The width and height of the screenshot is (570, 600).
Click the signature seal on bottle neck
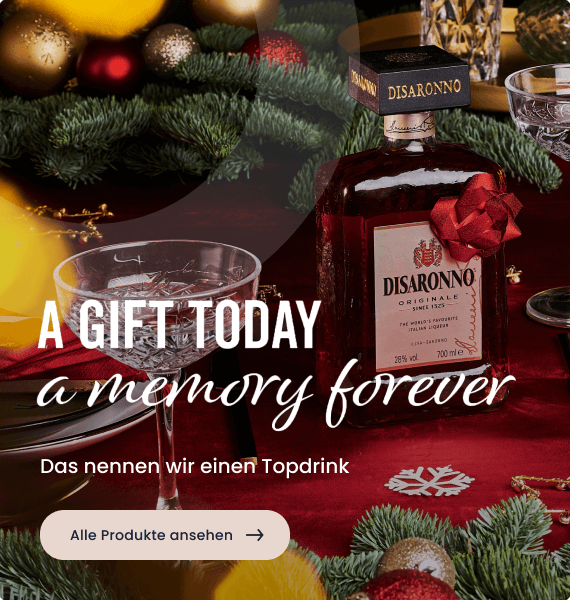[409, 126]
